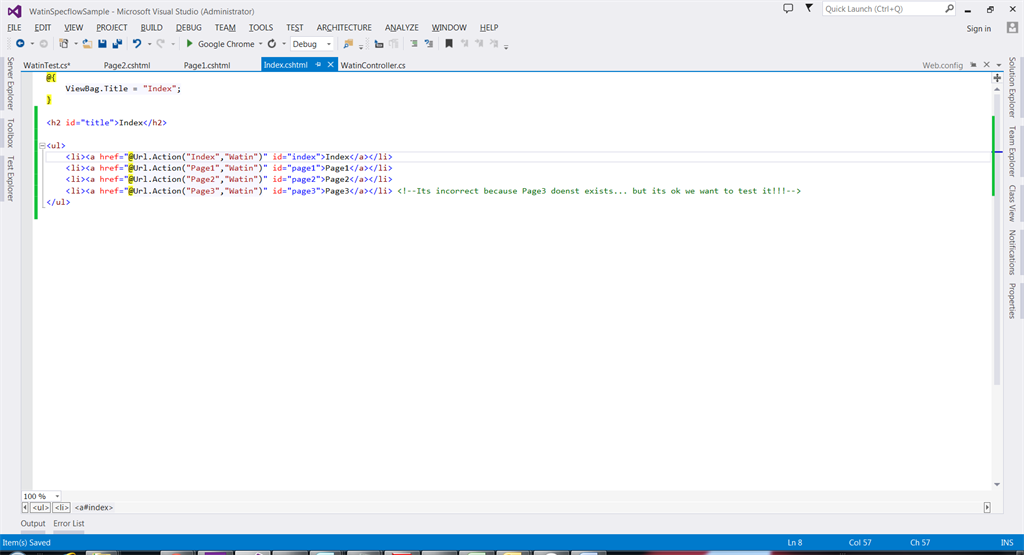Open the BUILD menu
This screenshot has width=1024, height=555.
151,28
